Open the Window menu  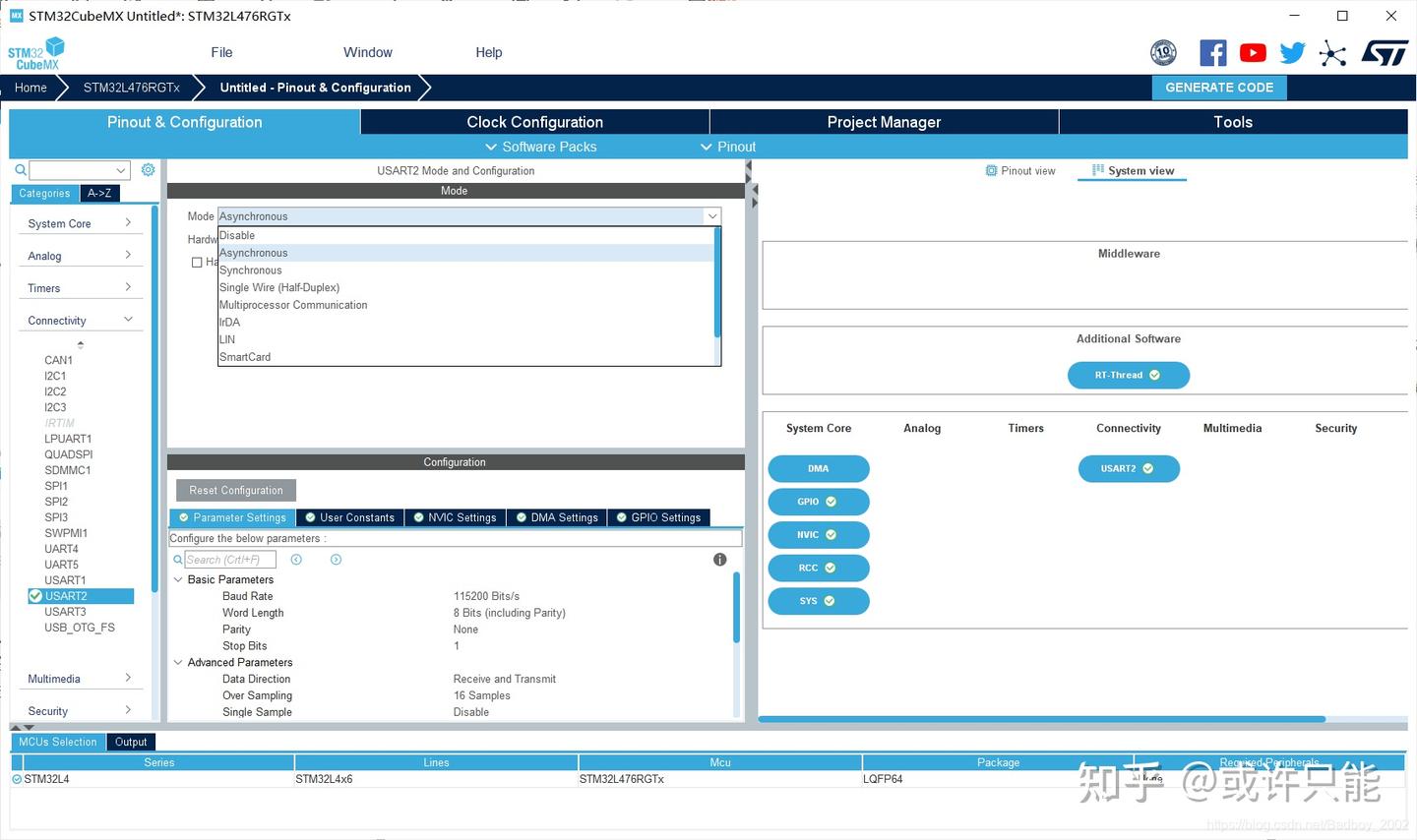pyautogui.click(x=368, y=53)
